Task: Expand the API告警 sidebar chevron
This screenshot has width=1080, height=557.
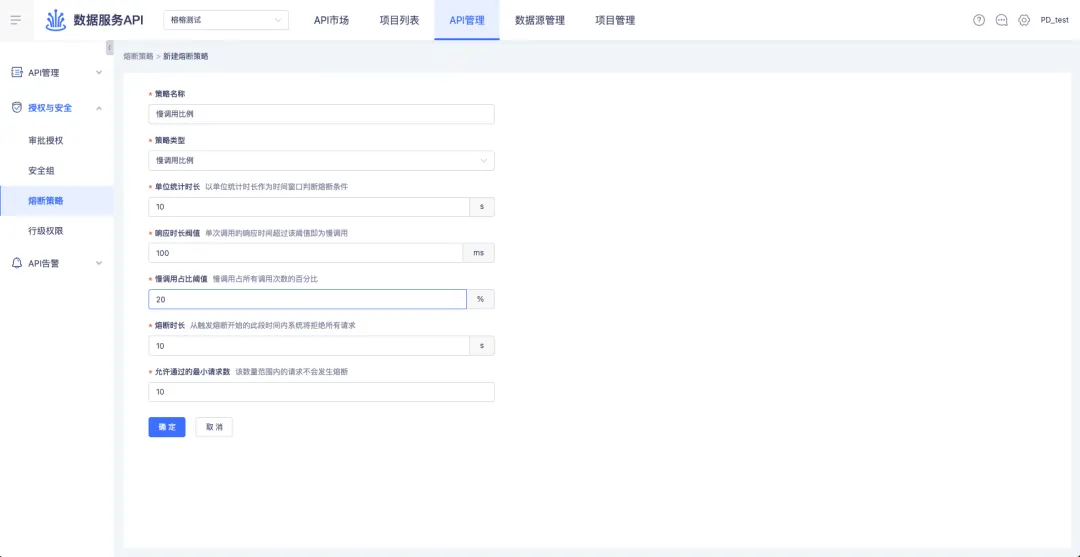Action: (x=99, y=263)
